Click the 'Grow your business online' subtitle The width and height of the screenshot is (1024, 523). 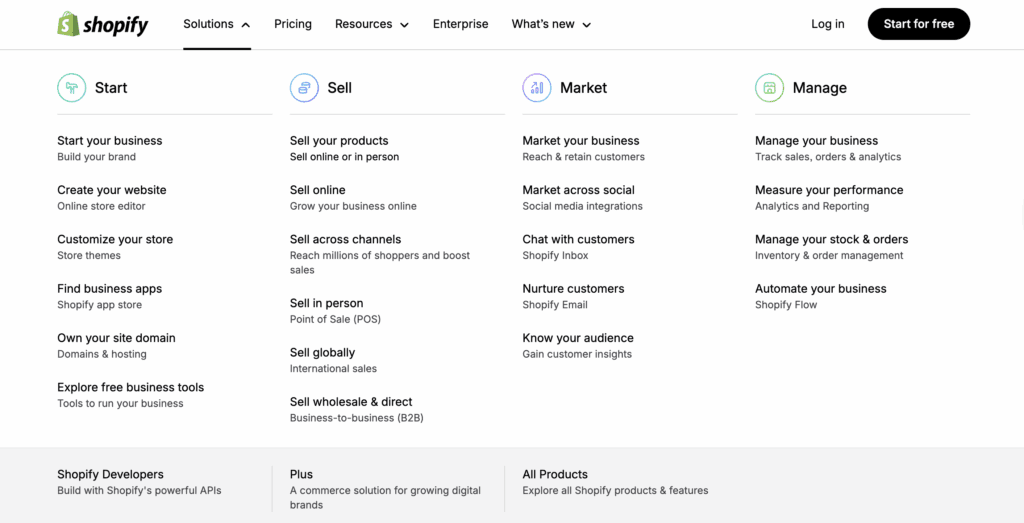pos(353,206)
